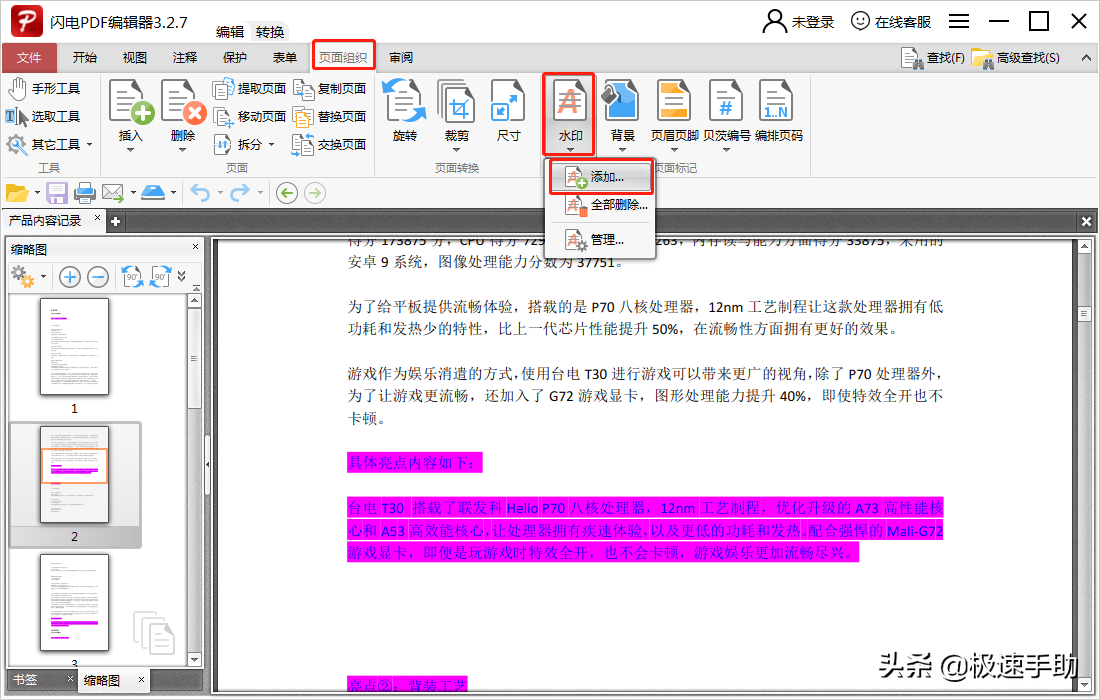Click the Print icon in quick access bar
This screenshot has width=1100, height=700.
(x=85, y=191)
